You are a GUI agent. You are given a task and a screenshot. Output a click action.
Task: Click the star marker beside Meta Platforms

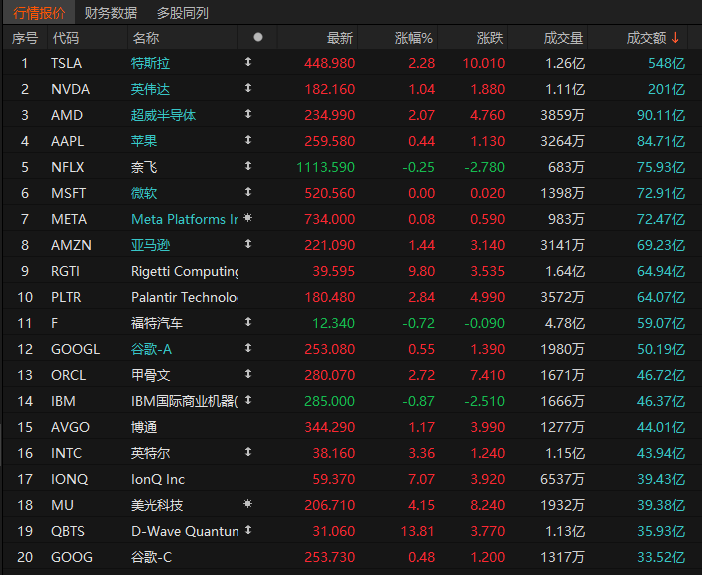pyautogui.click(x=248, y=218)
